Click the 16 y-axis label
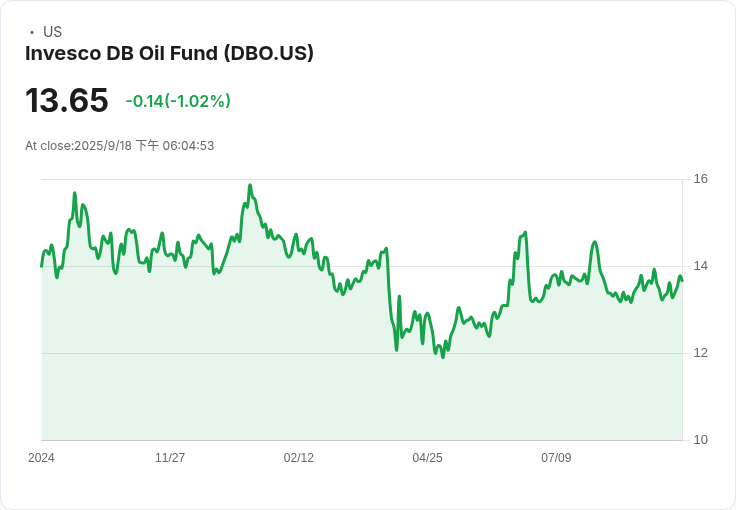Screen dimensions: 736x510 pyautogui.click(x=701, y=179)
